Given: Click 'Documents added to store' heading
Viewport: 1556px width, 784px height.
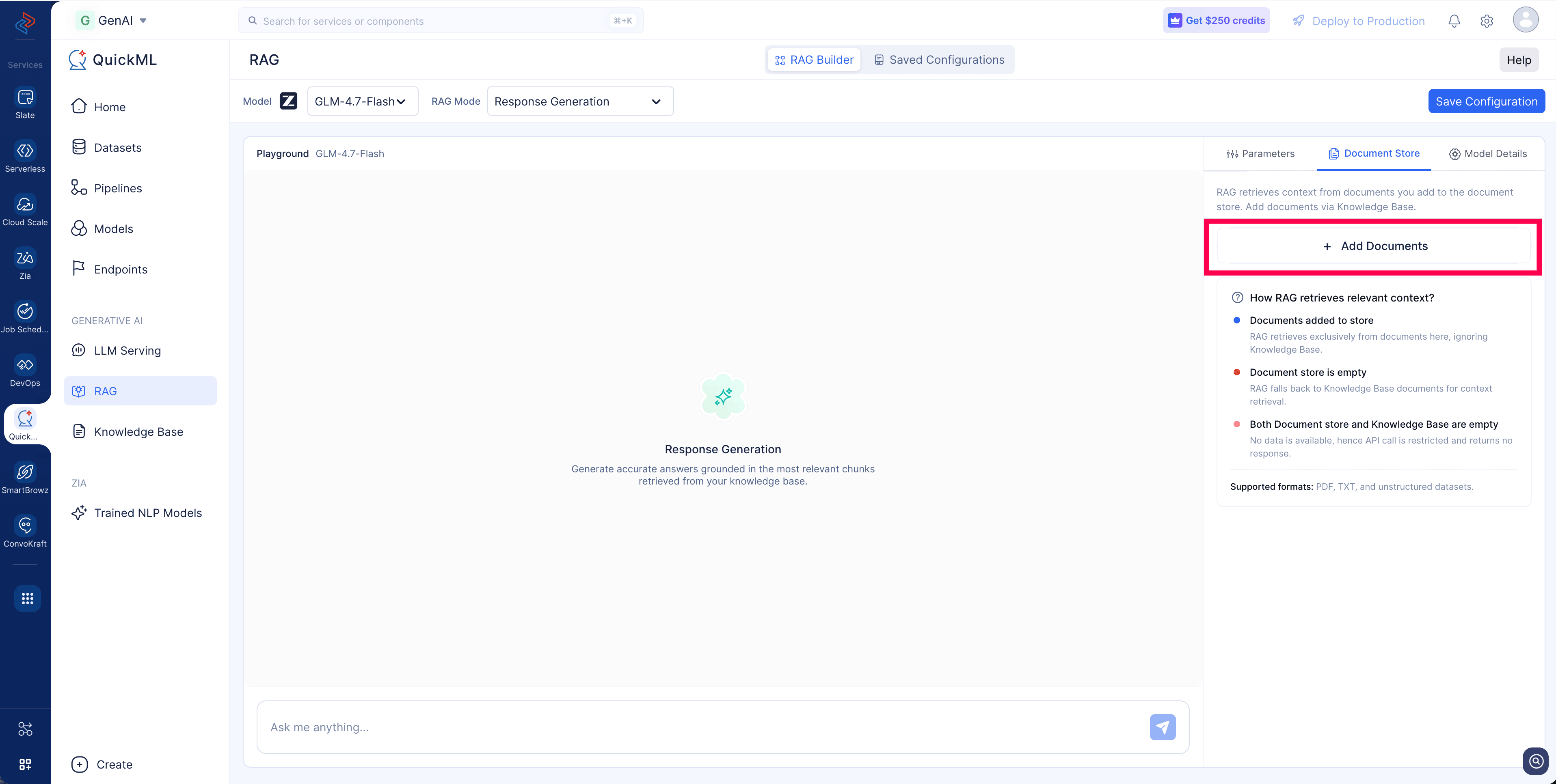Looking at the screenshot, I should point(1312,321).
